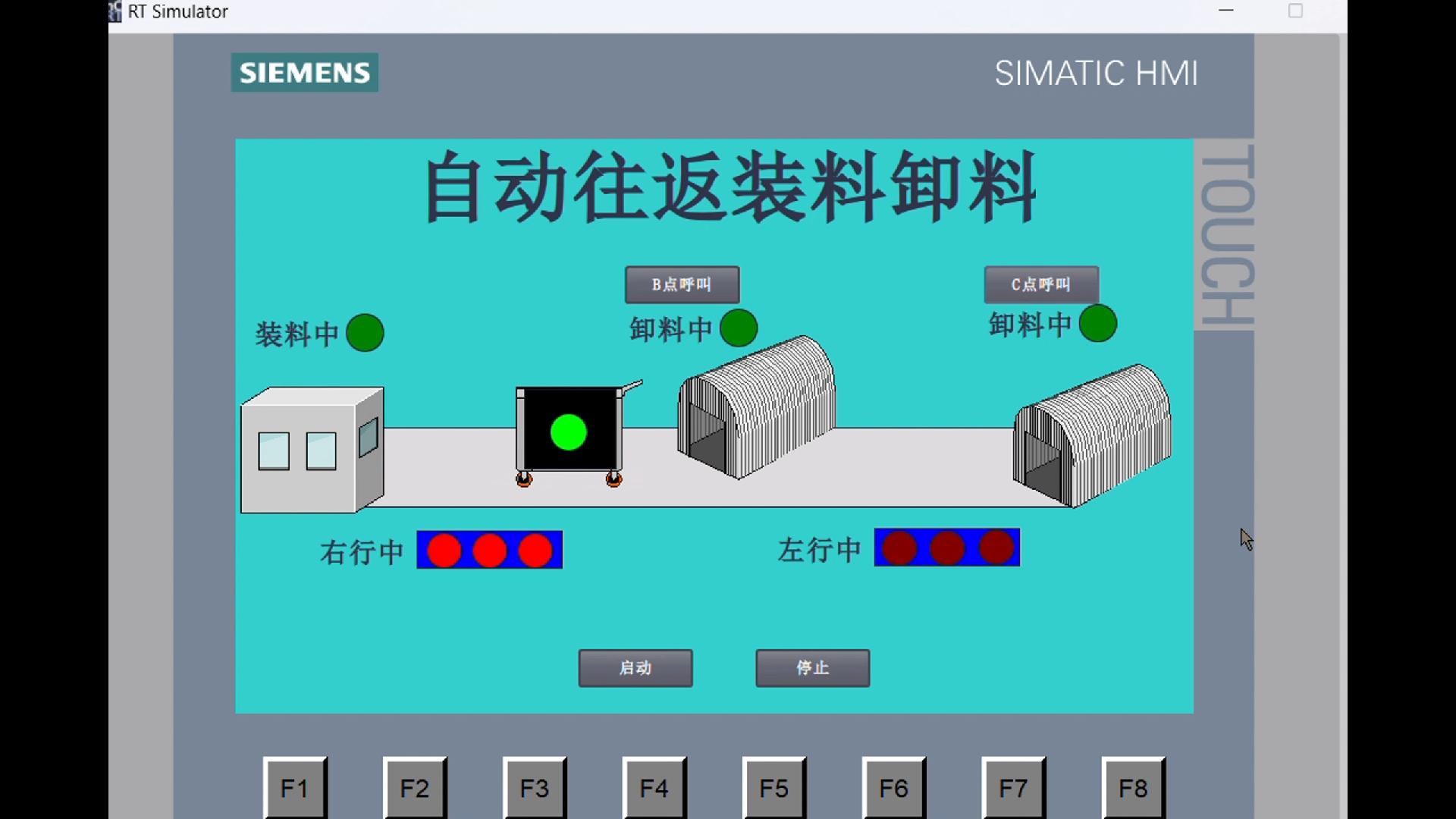The image size is (1456, 819).
Task: Click the SIEMENS logo
Action: (303, 72)
